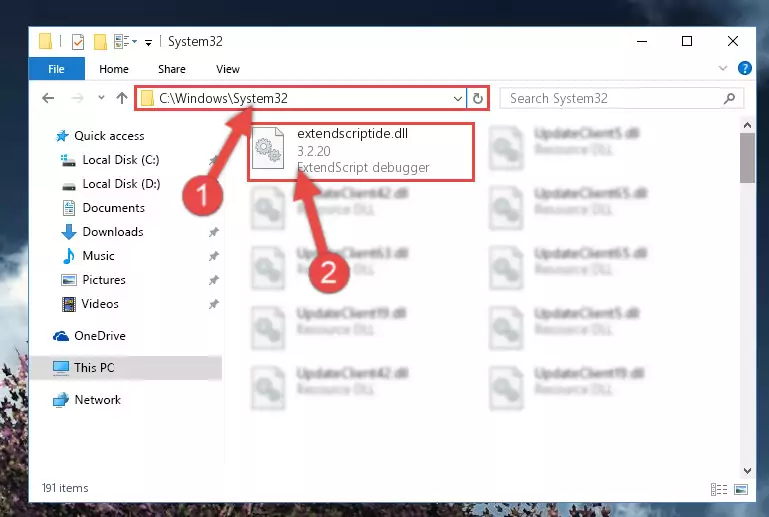This screenshot has height=517, width=769.
Task: Click the Forward navigation arrow
Action: (x=77, y=98)
